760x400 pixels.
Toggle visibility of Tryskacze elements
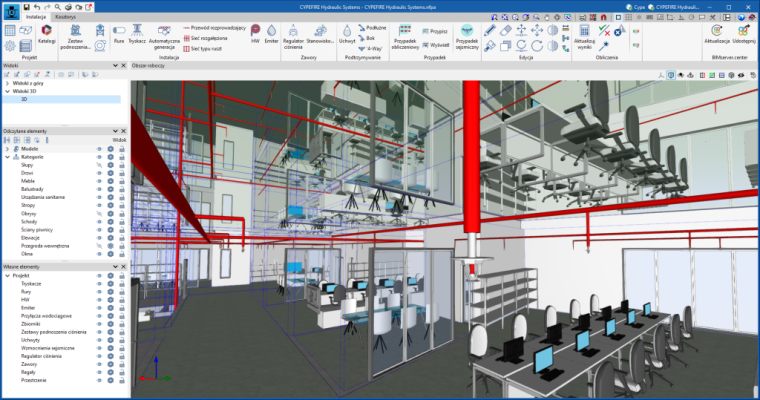tap(99, 283)
